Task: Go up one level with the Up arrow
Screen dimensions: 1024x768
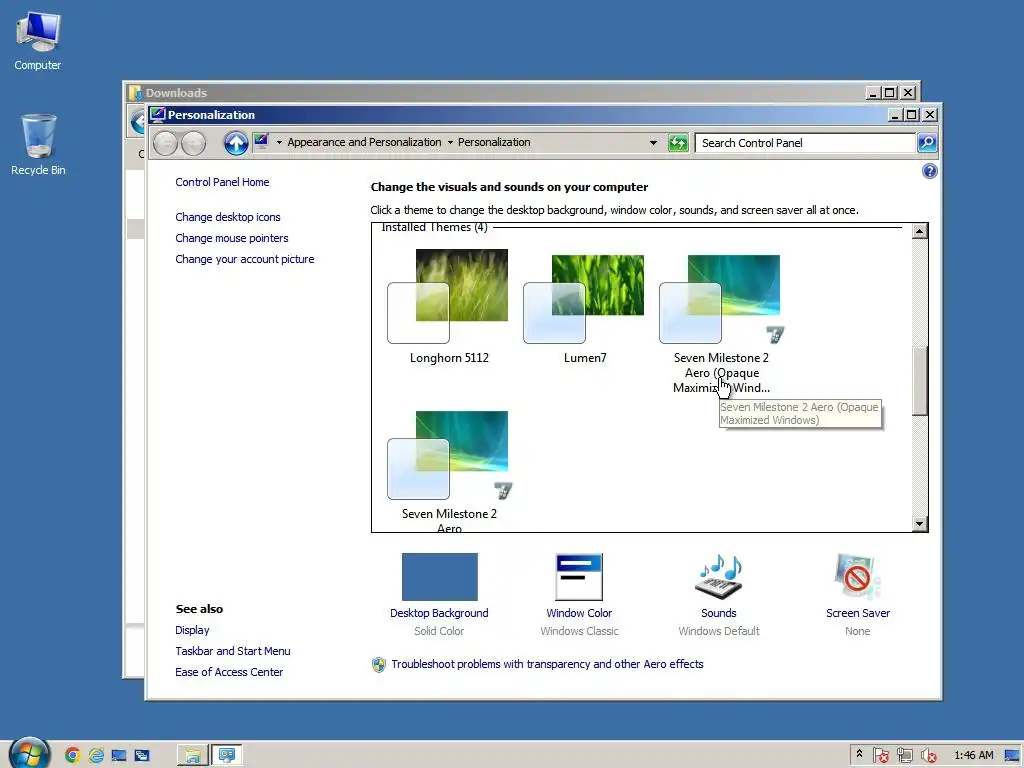Action: coord(236,143)
